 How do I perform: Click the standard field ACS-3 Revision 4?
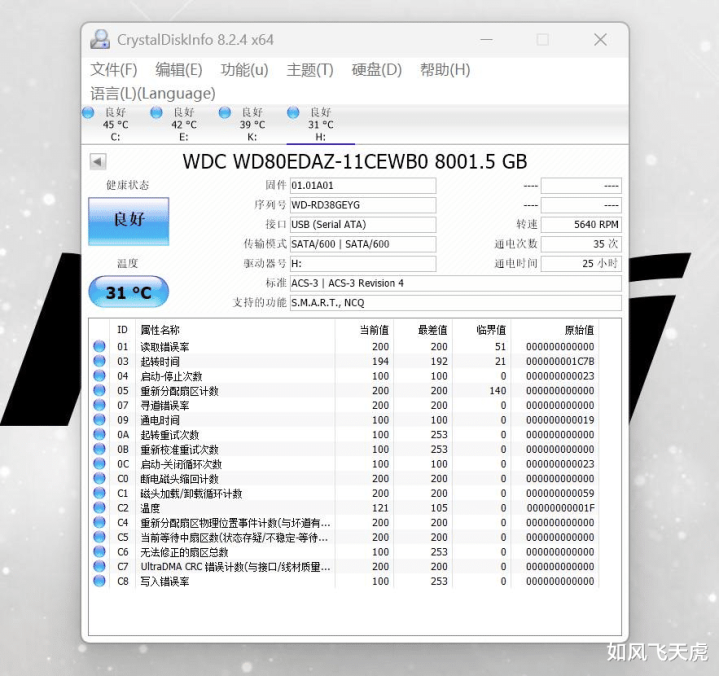455,283
